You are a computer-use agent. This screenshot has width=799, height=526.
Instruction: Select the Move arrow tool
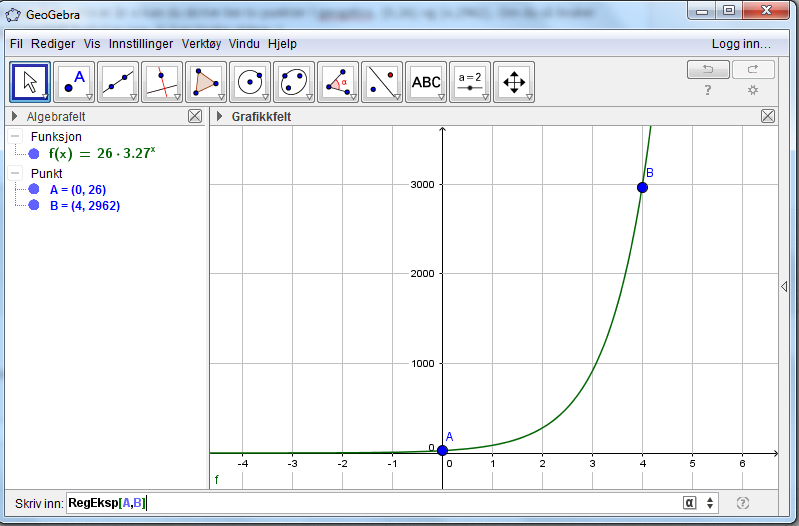30,82
